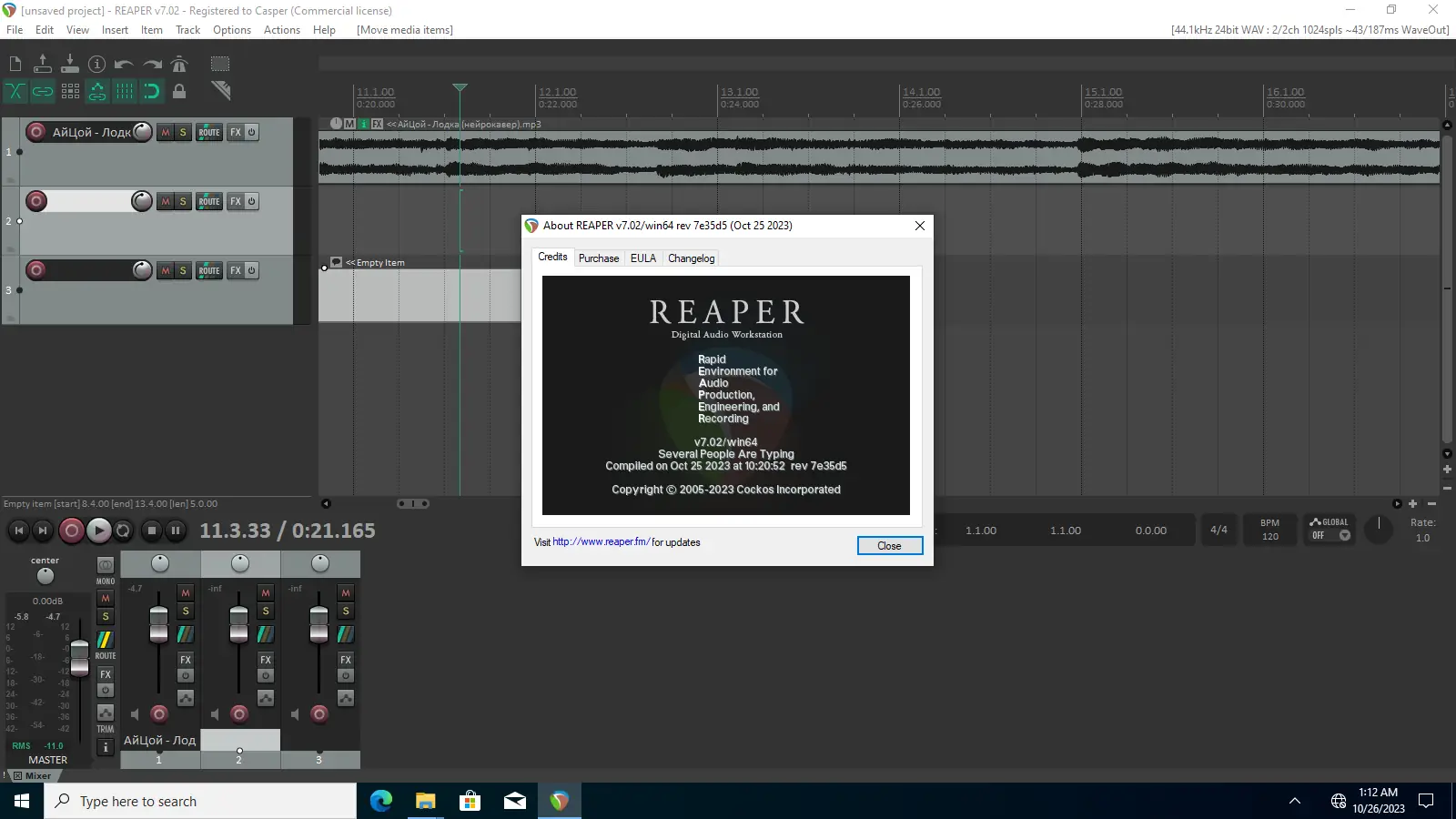Click the transport Stop button
Image resolution: width=1456 pixels, height=819 pixels.
(x=152, y=531)
